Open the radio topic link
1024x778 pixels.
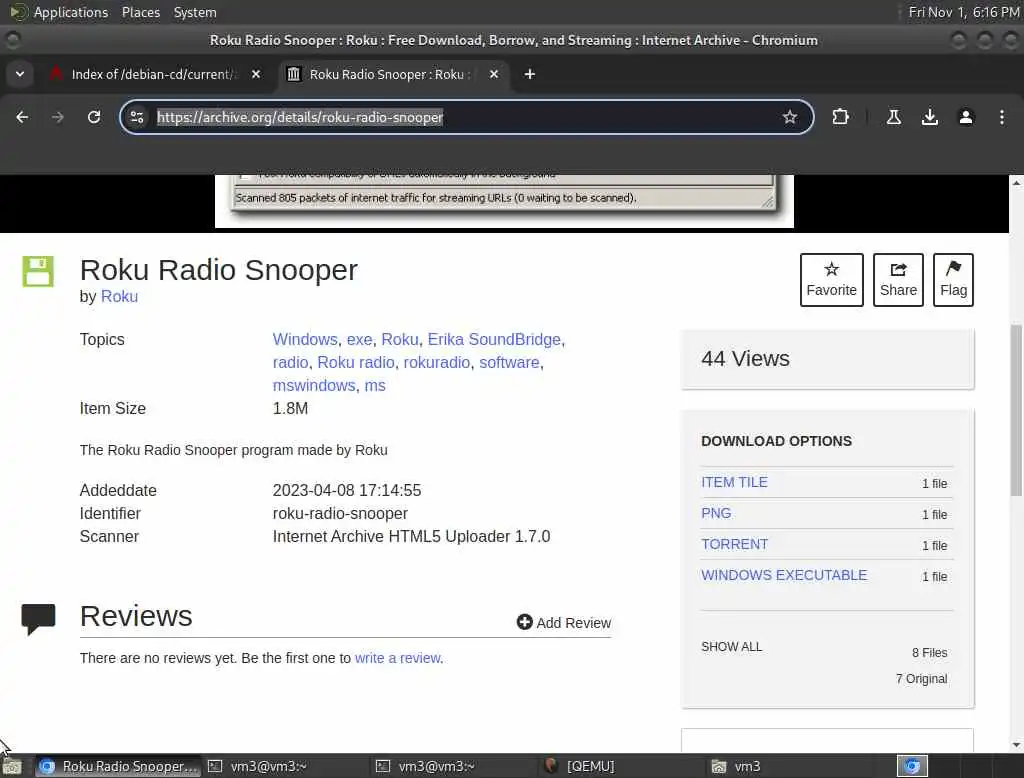tap(291, 363)
